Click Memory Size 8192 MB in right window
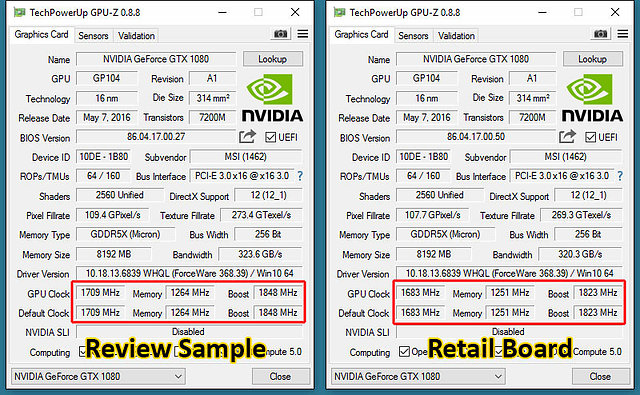The image size is (640, 395). (x=434, y=254)
